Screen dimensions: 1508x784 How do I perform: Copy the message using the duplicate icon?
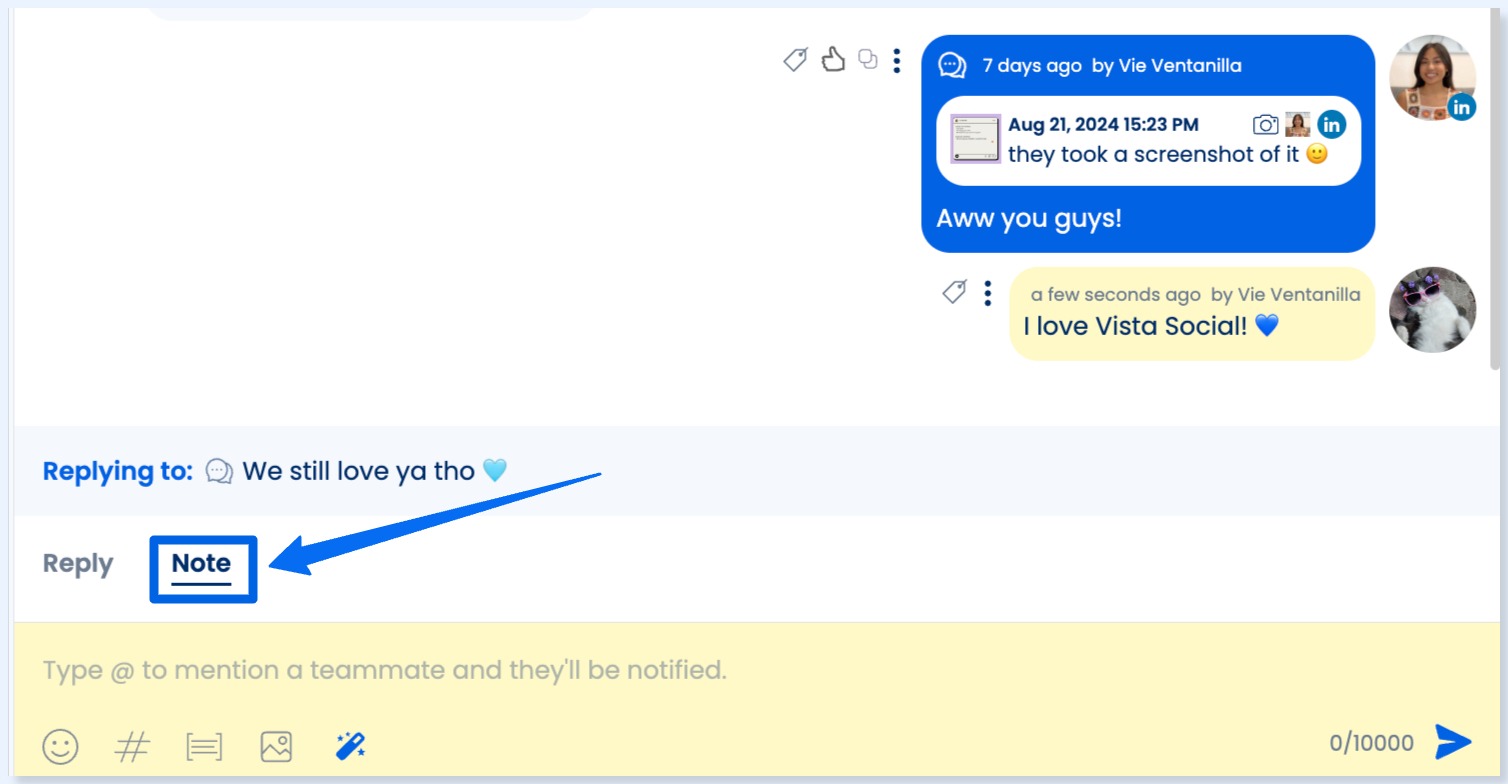tap(869, 59)
